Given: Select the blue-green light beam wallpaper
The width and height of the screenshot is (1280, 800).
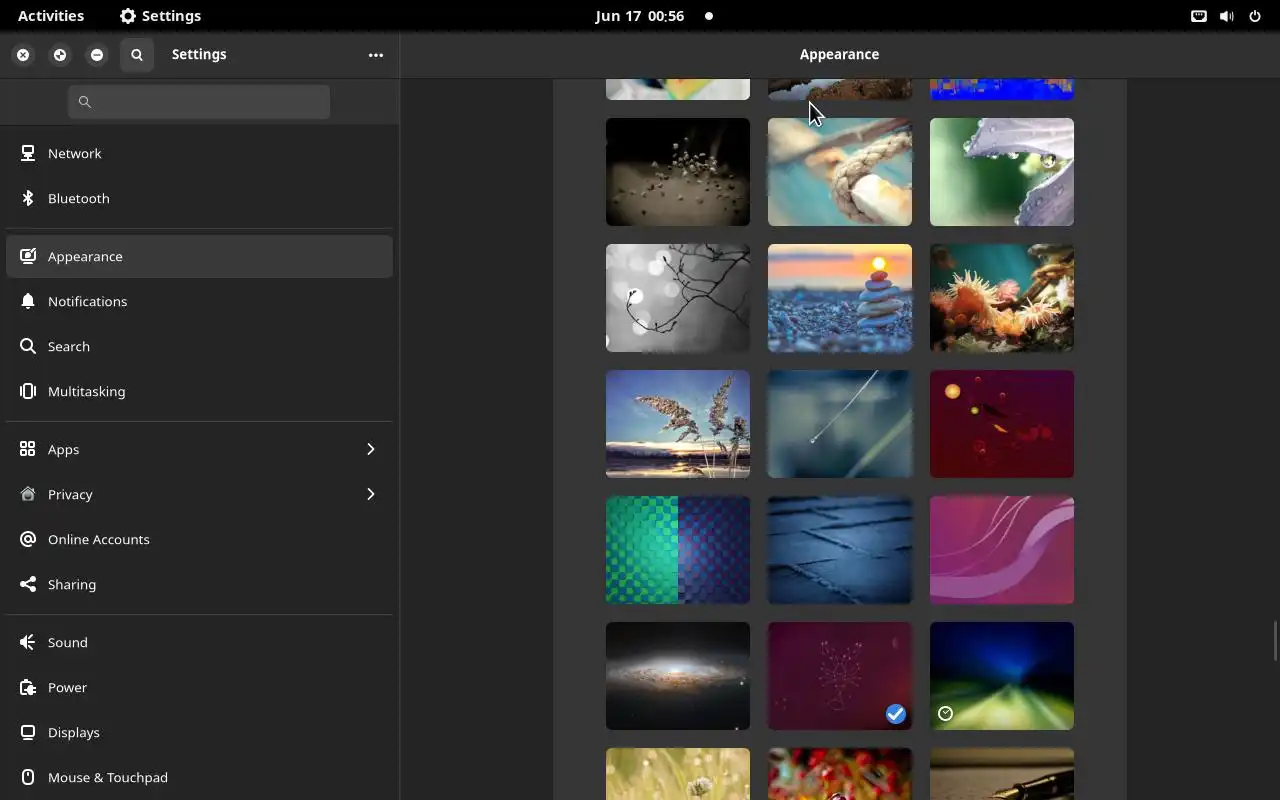Looking at the screenshot, I should click(1002, 676).
